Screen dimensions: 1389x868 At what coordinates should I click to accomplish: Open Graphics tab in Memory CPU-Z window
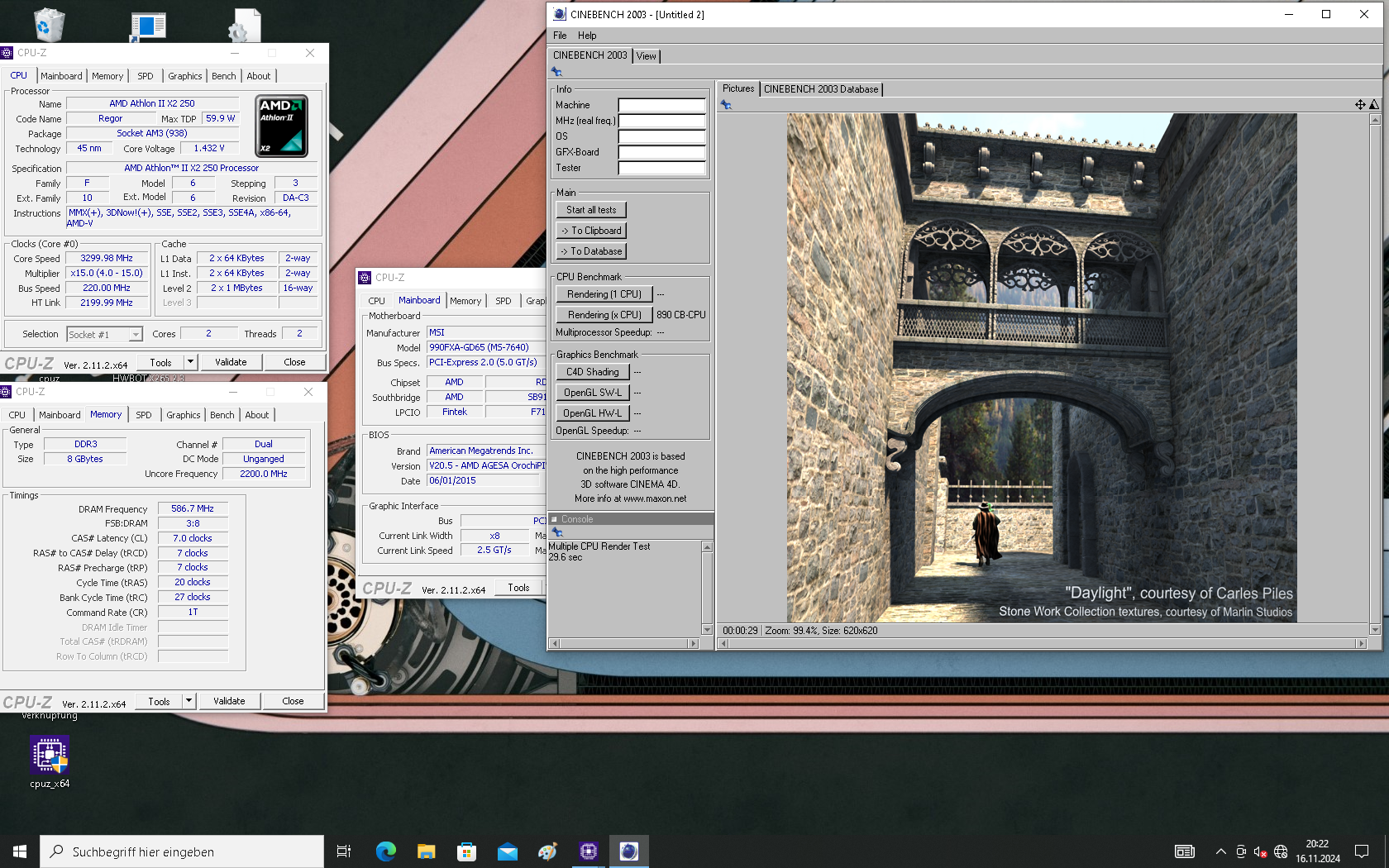click(x=184, y=415)
